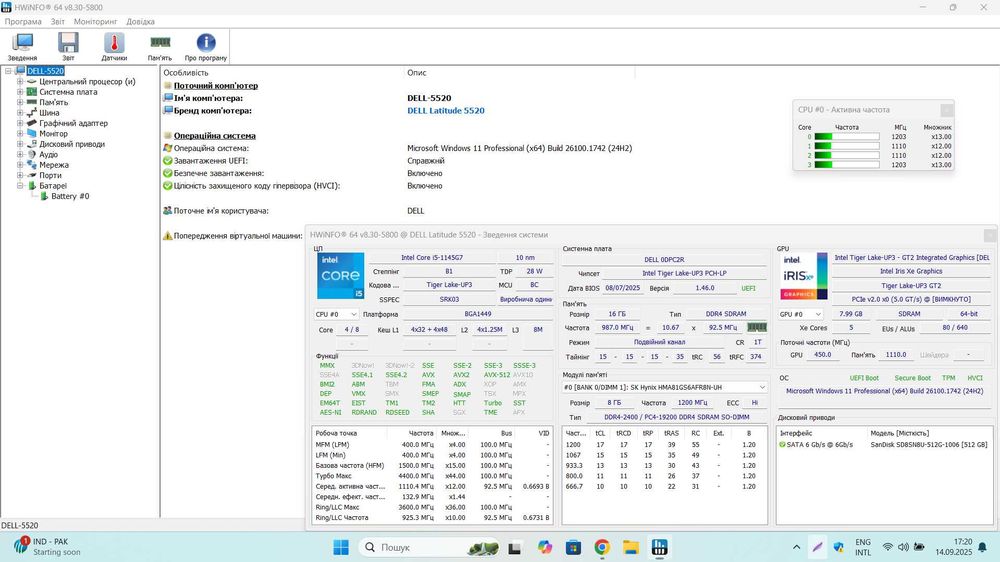Open the GPU #0 selector dropdown
1000x562 pixels.
(x=801, y=314)
